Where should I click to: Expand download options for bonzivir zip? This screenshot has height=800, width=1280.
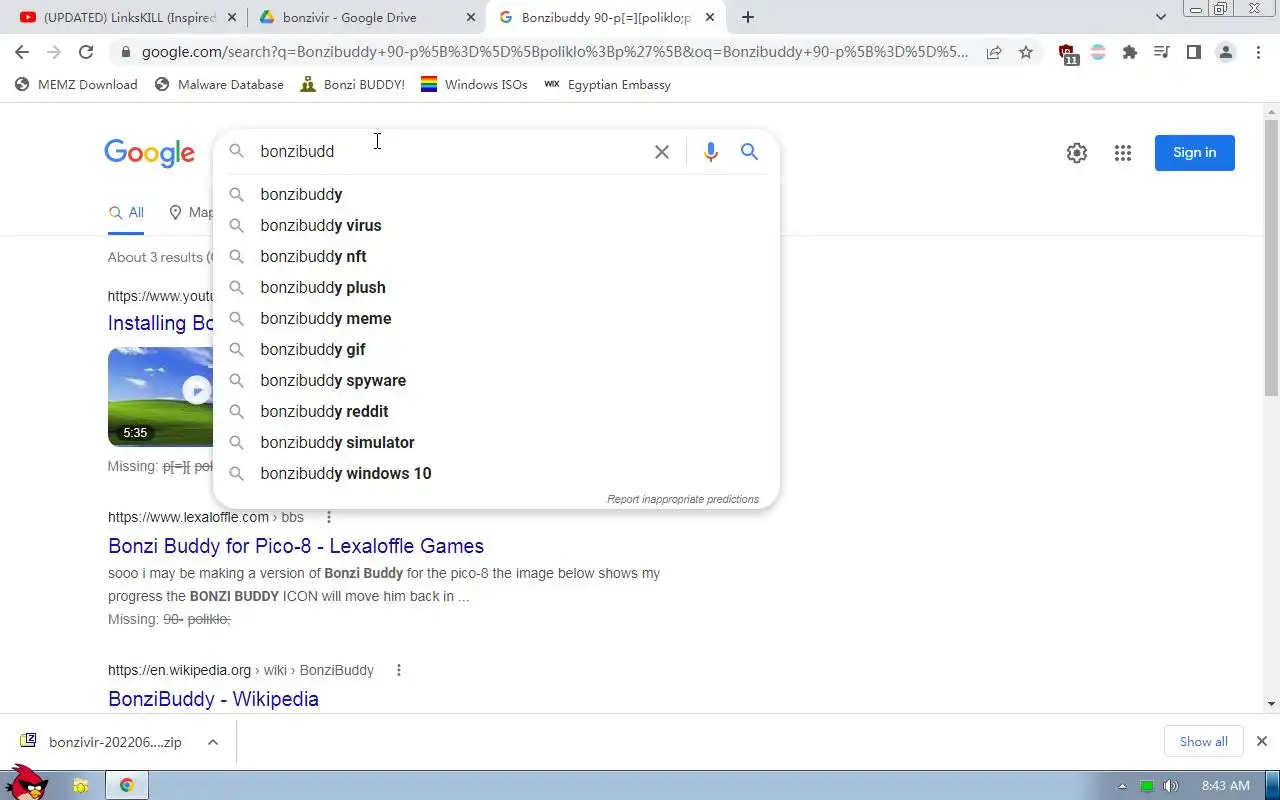pyautogui.click(x=213, y=742)
